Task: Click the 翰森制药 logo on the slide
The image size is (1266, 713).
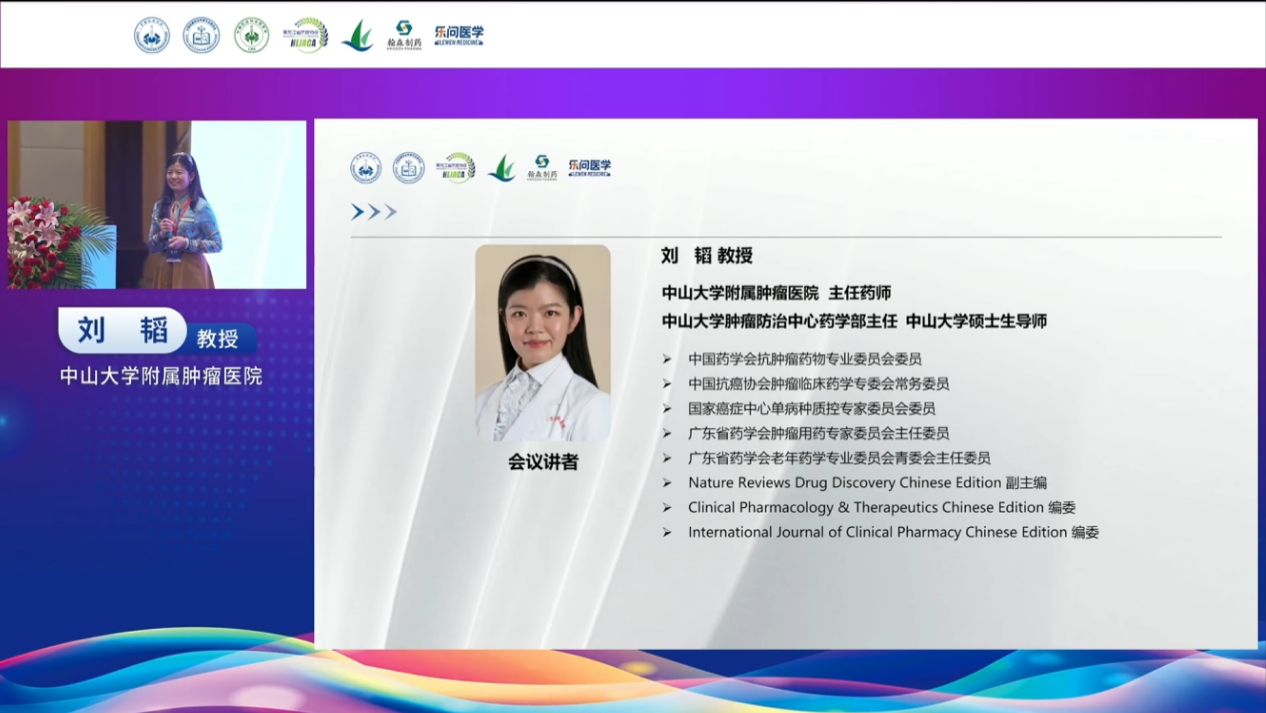Action: (x=542, y=167)
